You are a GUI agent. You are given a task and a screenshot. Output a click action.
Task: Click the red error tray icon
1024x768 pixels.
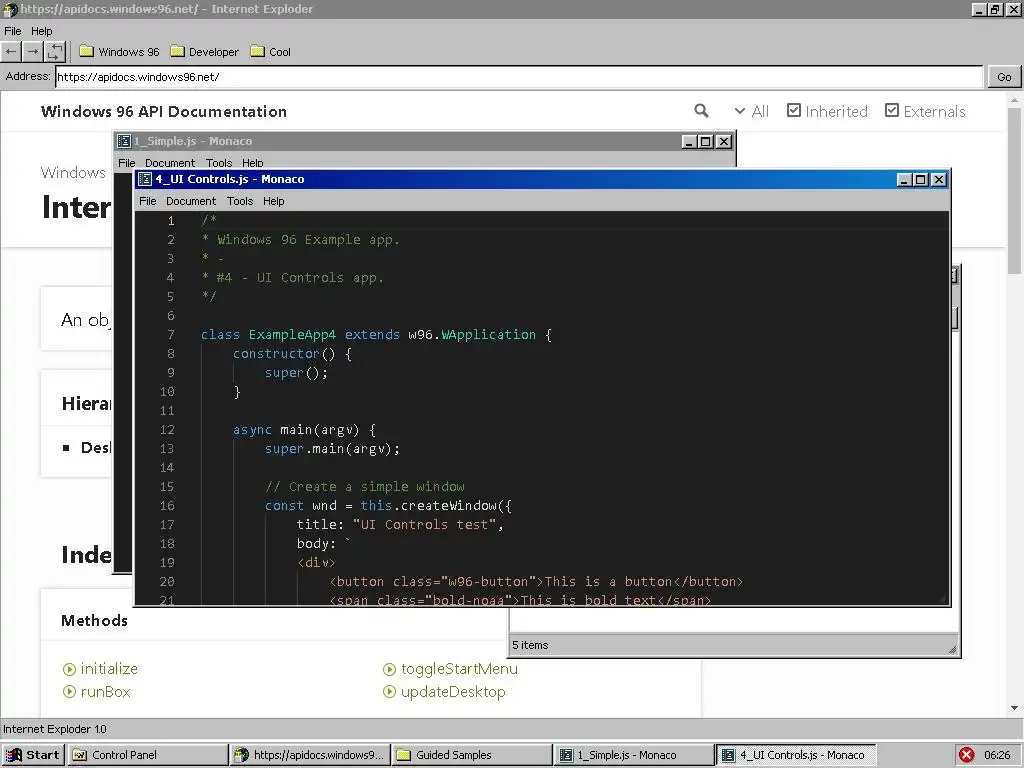(x=967, y=755)
